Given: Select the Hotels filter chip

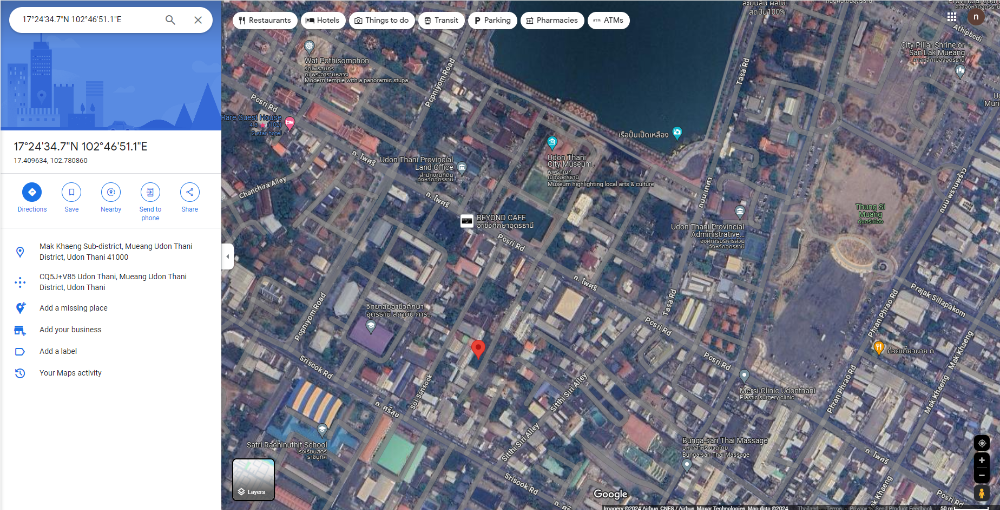Looking at the screenshot, I should (323, 20).
